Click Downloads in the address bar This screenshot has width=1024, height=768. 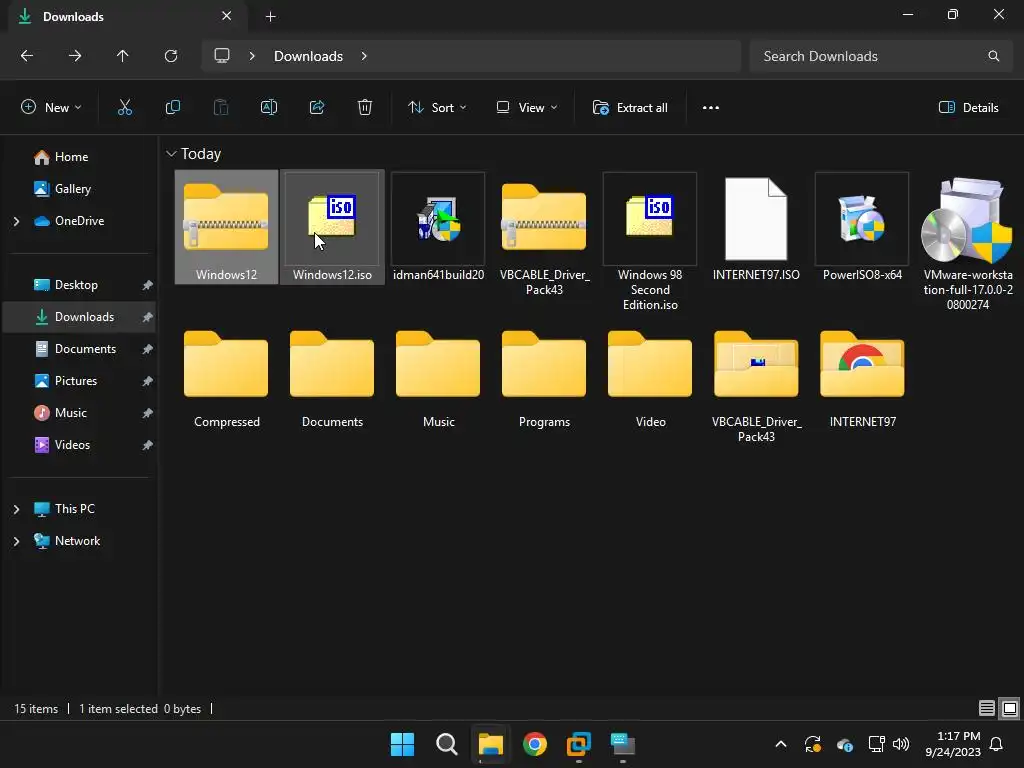click(308, 56)
